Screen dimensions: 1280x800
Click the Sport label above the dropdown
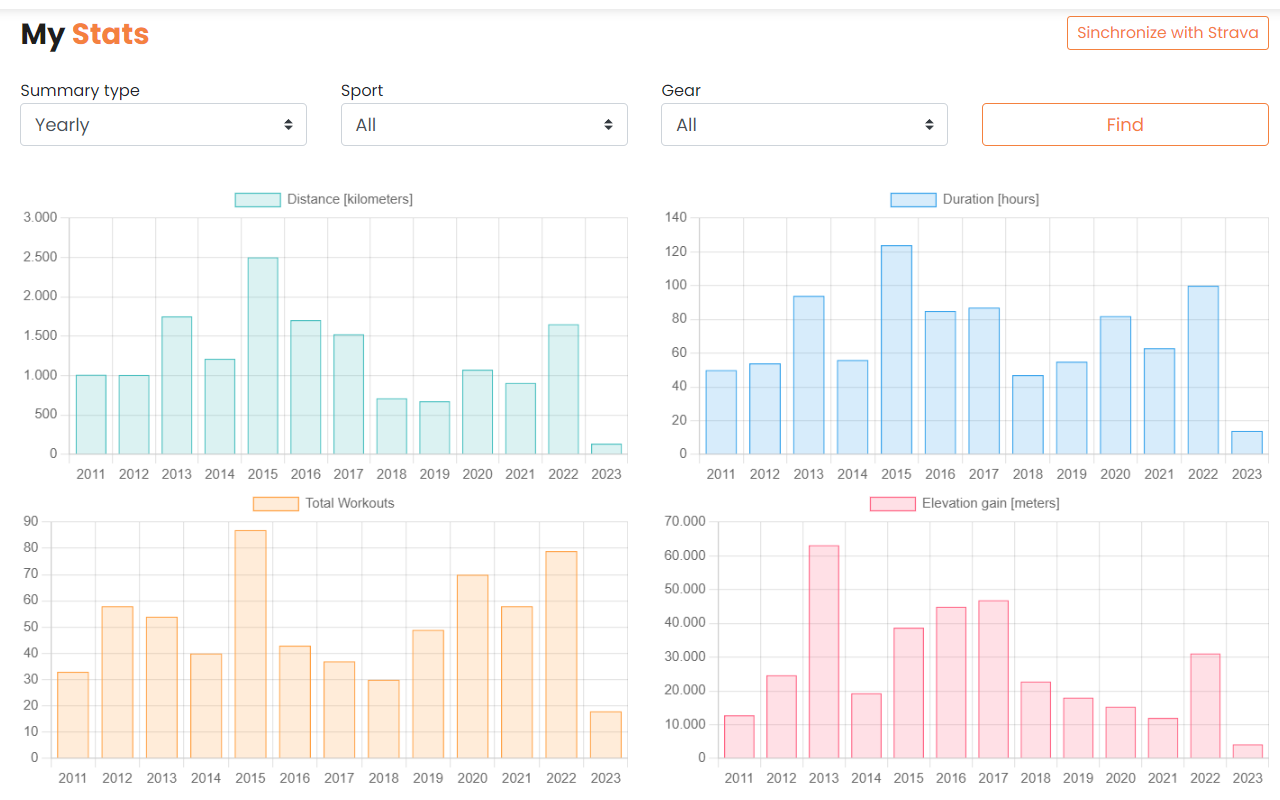point(362,90)
